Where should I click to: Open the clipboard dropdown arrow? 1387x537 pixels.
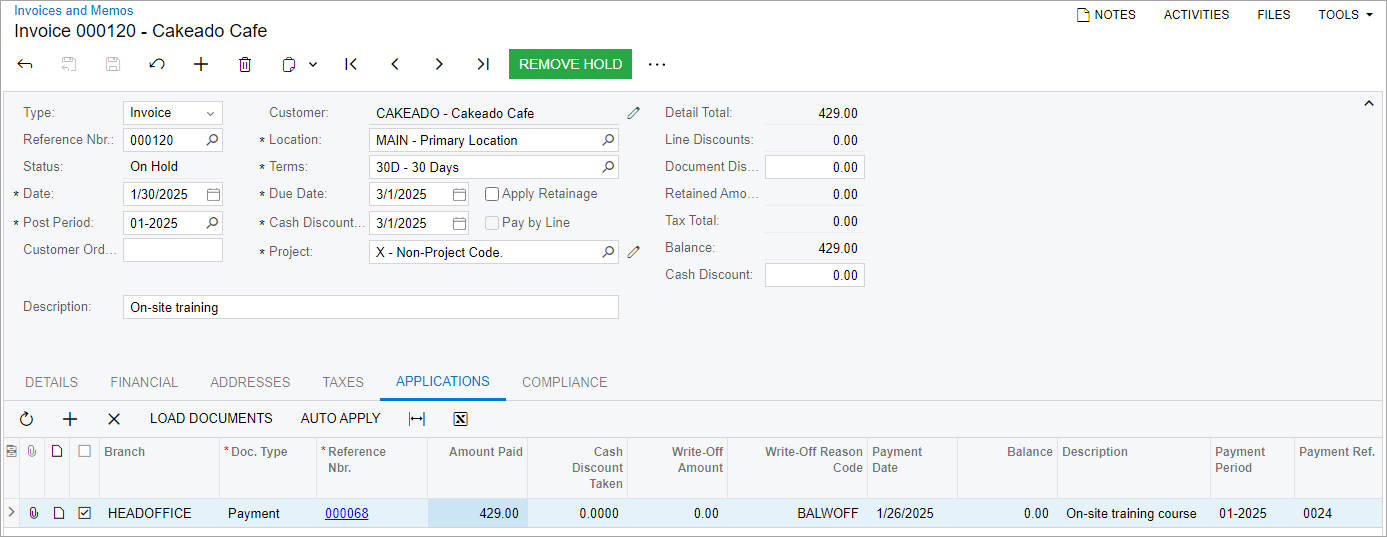[313, 64]
